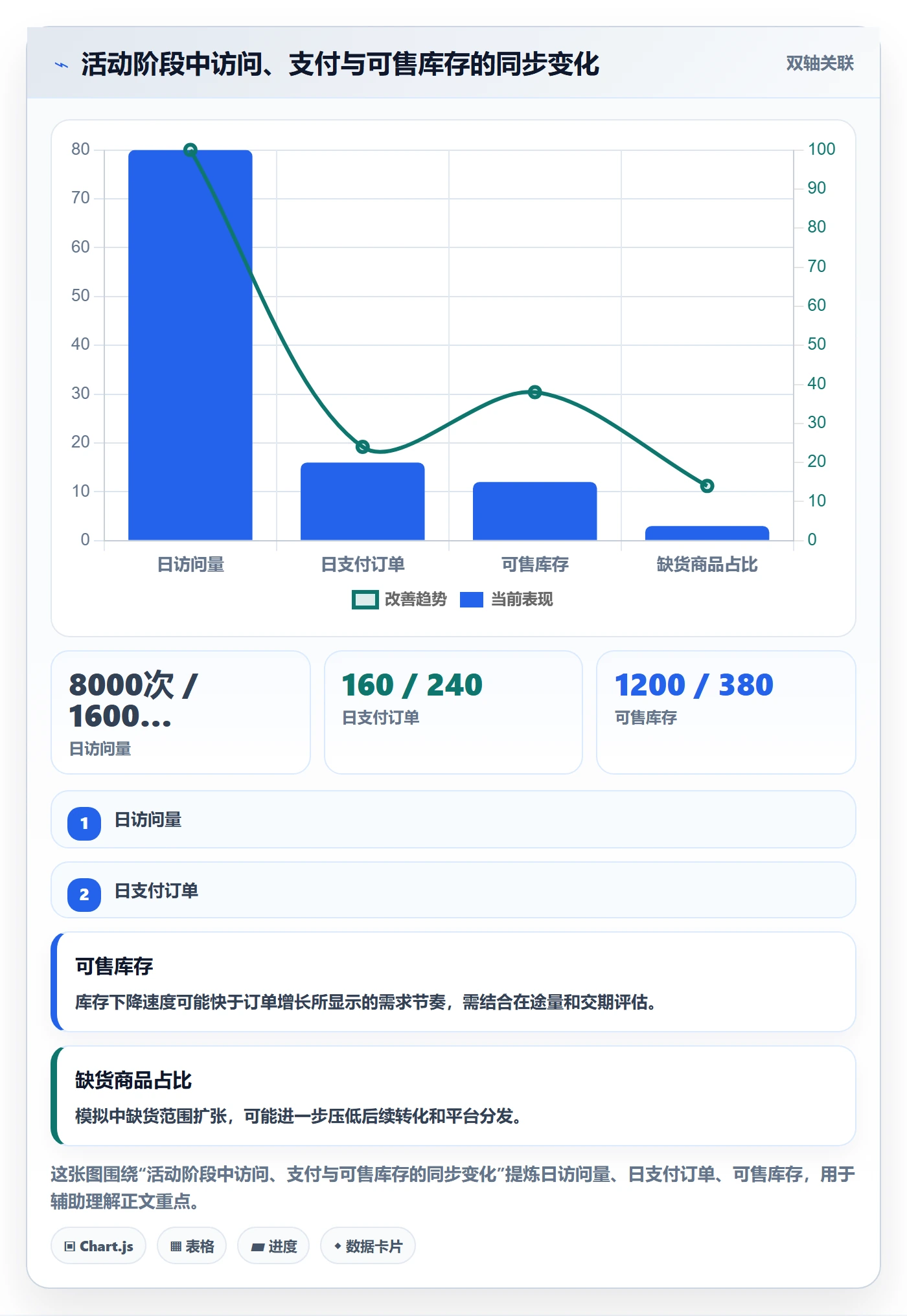907x1316 pixels.
Task: Click the trend line point above 日访问量
Action: point(190,150)
